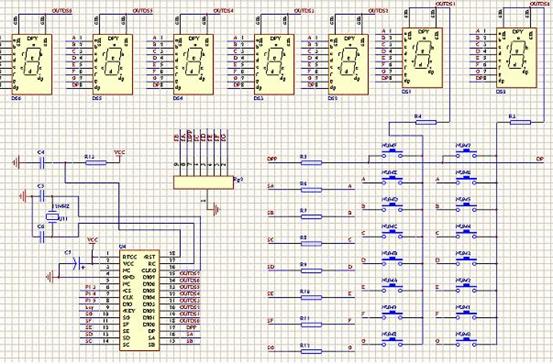Select the DS5 seven-segment display symbol
This screenshot has height=364, width=553.
113,64
